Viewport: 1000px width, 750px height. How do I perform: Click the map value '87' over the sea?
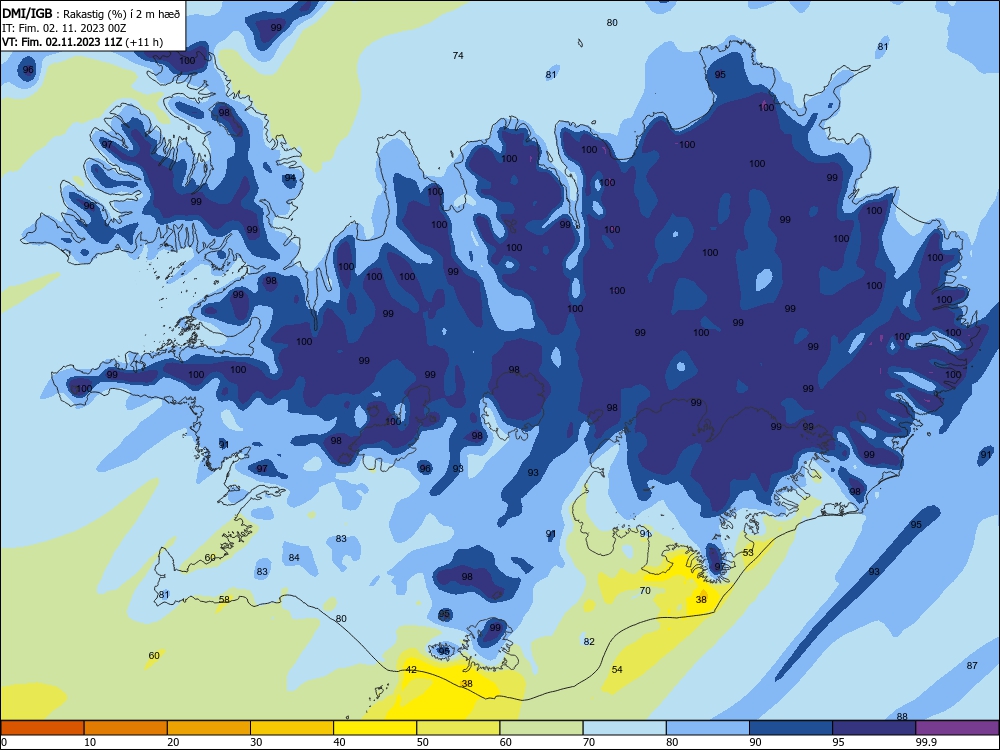point(972,666)
